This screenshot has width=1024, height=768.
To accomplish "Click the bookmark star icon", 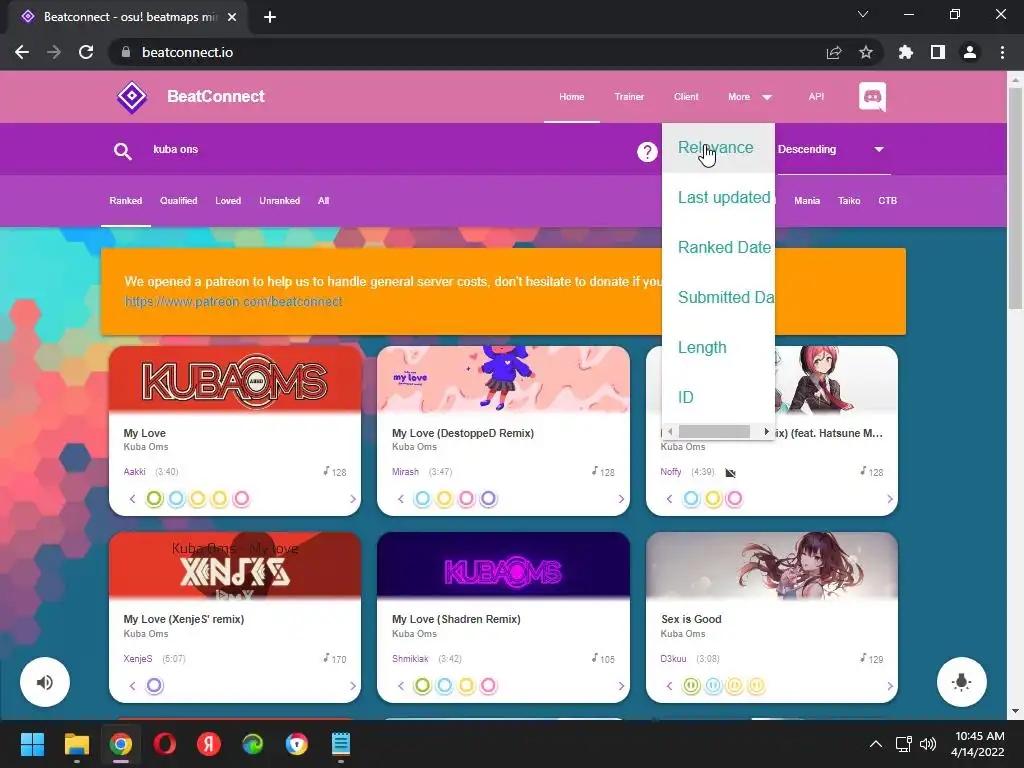I will pos(866,52).
